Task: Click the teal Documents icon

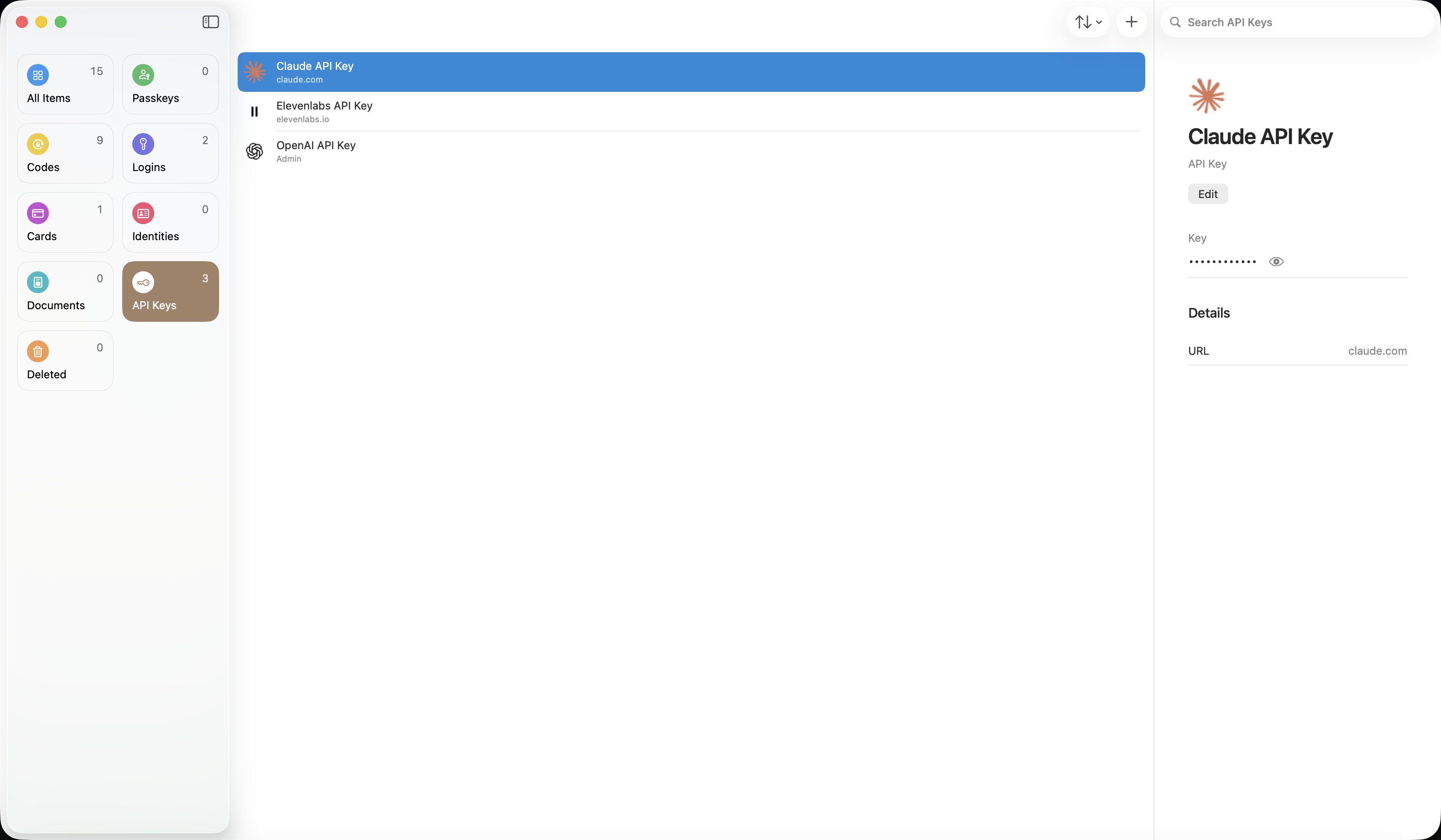Action: click(38, 283)
